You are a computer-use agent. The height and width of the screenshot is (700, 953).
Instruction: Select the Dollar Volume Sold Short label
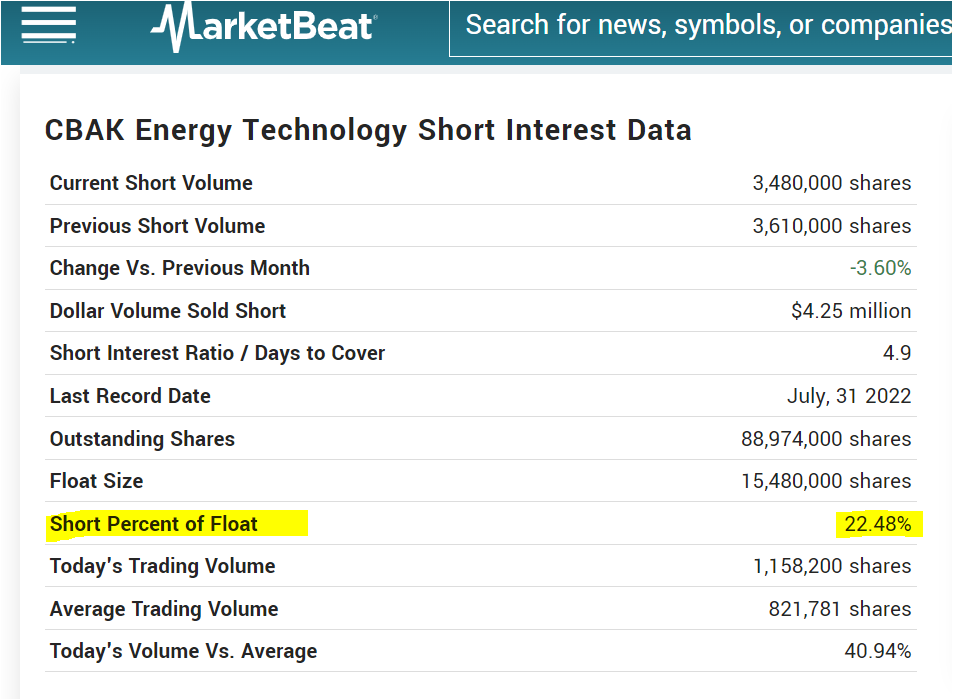tap(168, 311)
